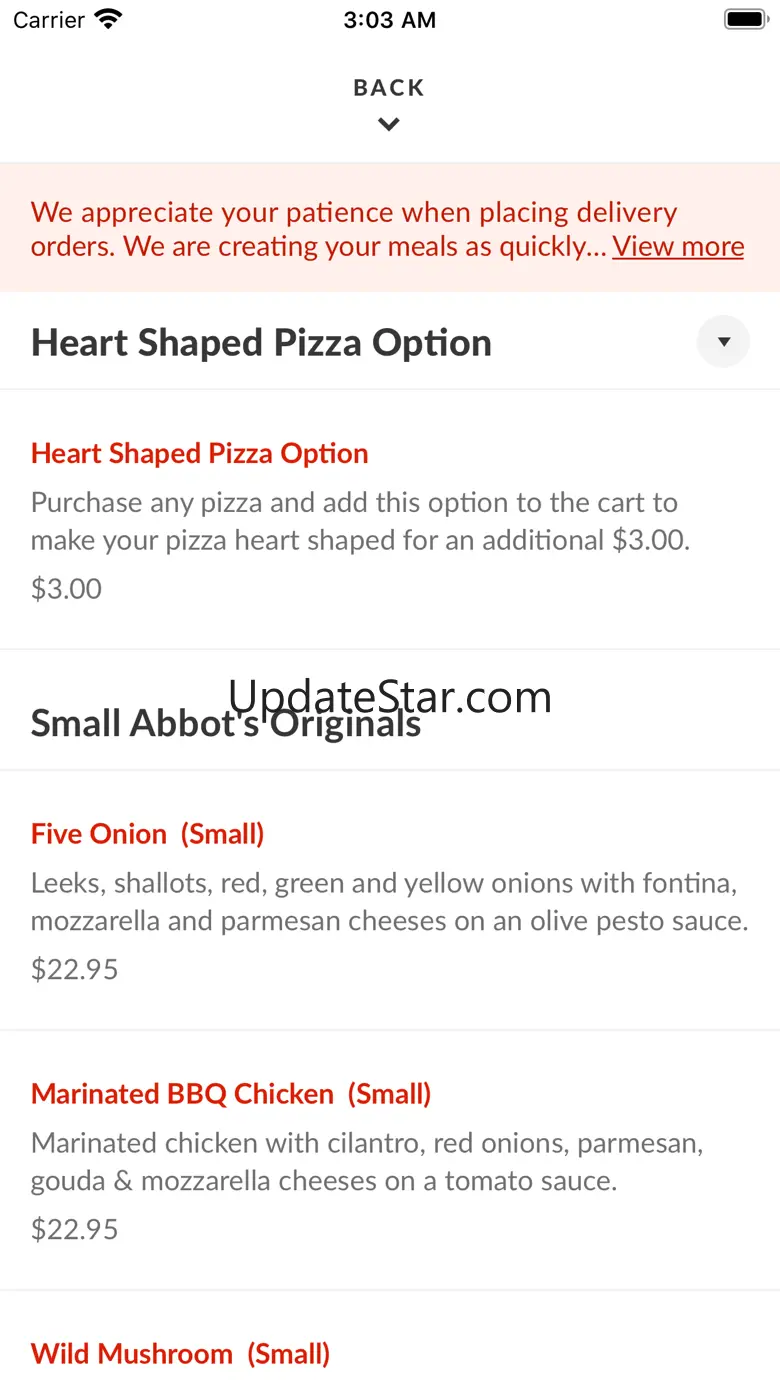Screen dimensions: 780x1387
Task: Select the red Heart Shaped Pizza Option item
Action: click(x=200, y=453)
